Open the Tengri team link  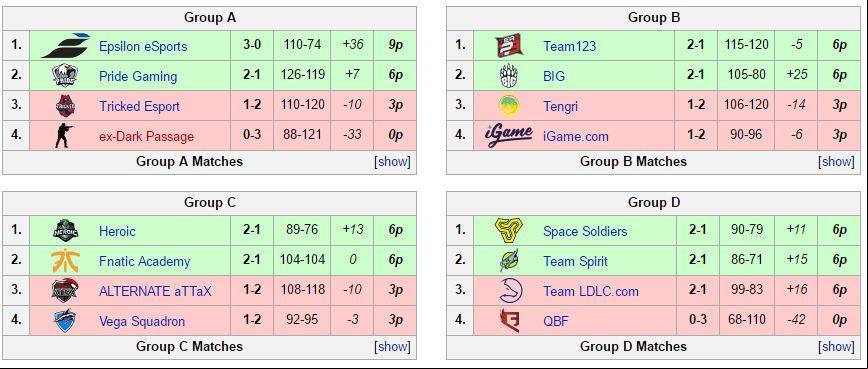coord(560,106)
